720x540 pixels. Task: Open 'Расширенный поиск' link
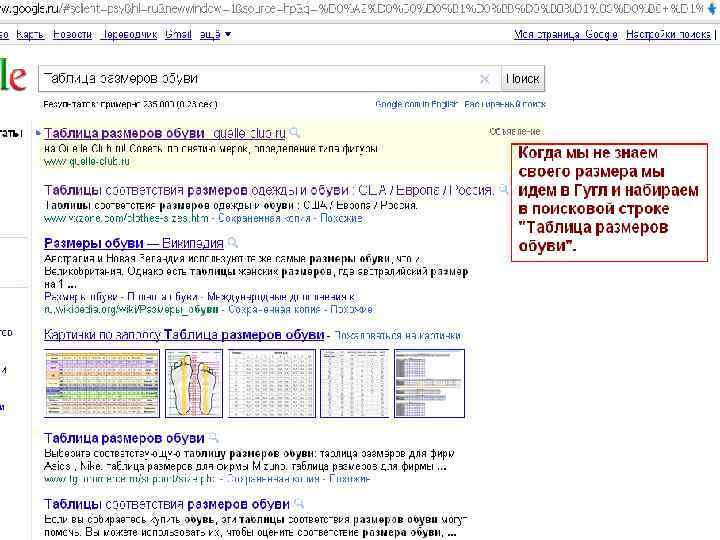[x=505, y=104]
